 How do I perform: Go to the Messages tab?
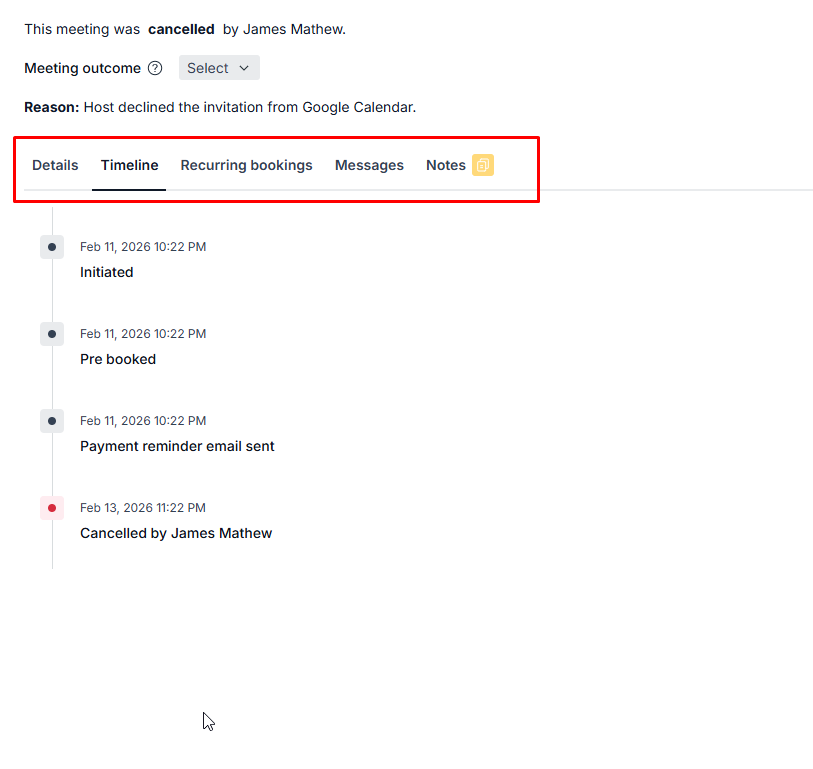click(x=369, y=165)
